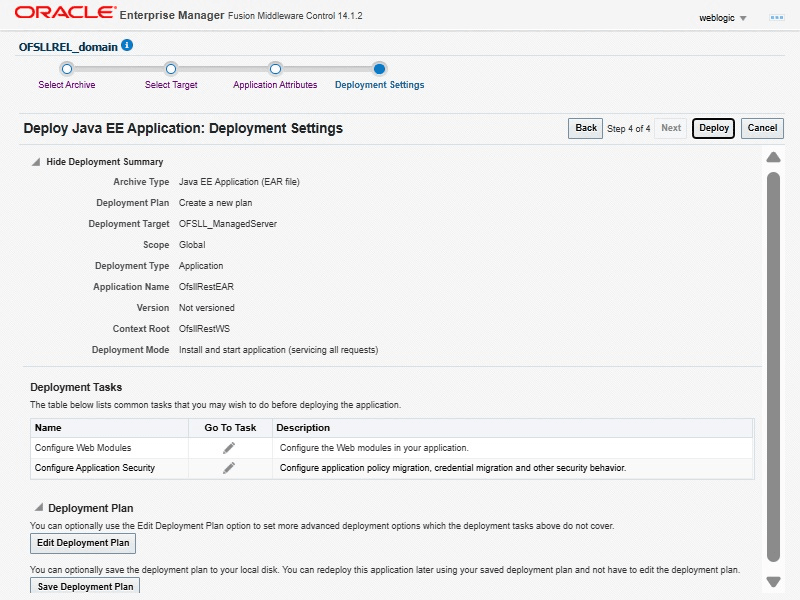800x600 pixels.
Task: Collapse the Hide Deployment Summary section
Action: (x=37, y=162)
